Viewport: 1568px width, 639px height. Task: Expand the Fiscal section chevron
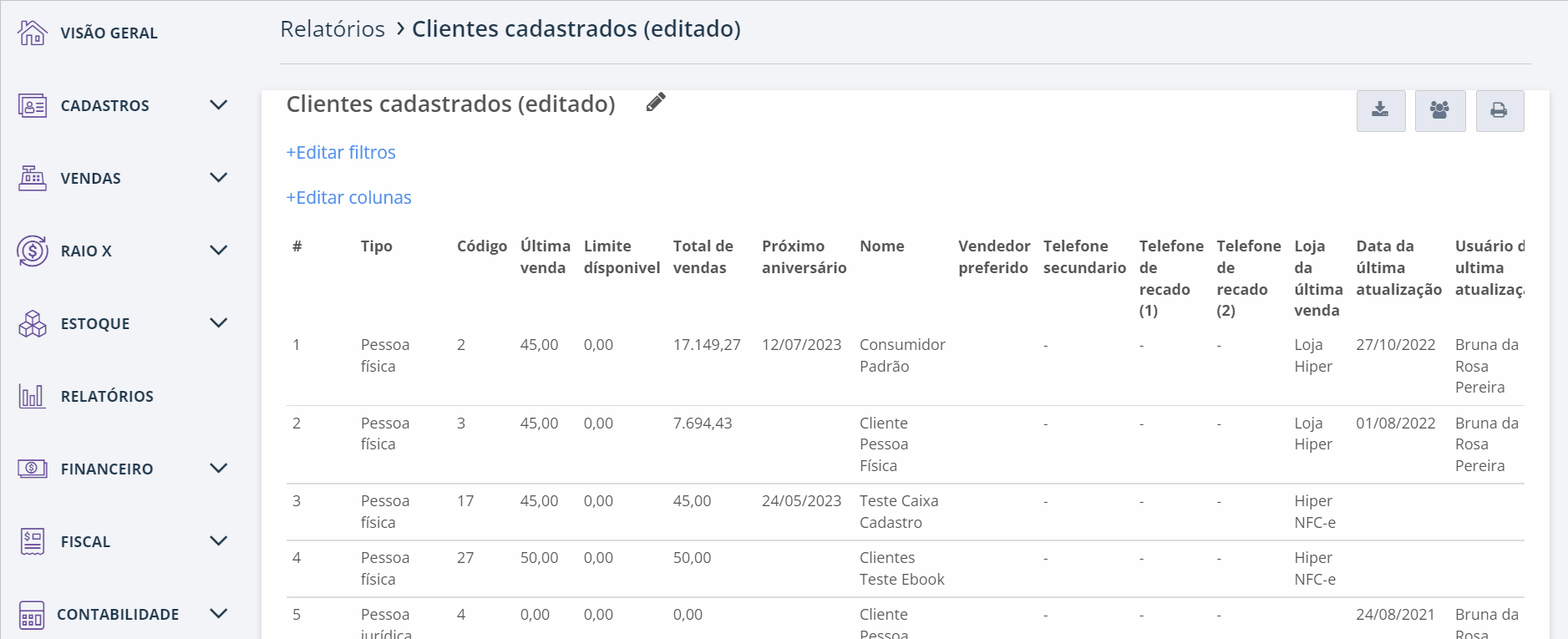[219, 541]
